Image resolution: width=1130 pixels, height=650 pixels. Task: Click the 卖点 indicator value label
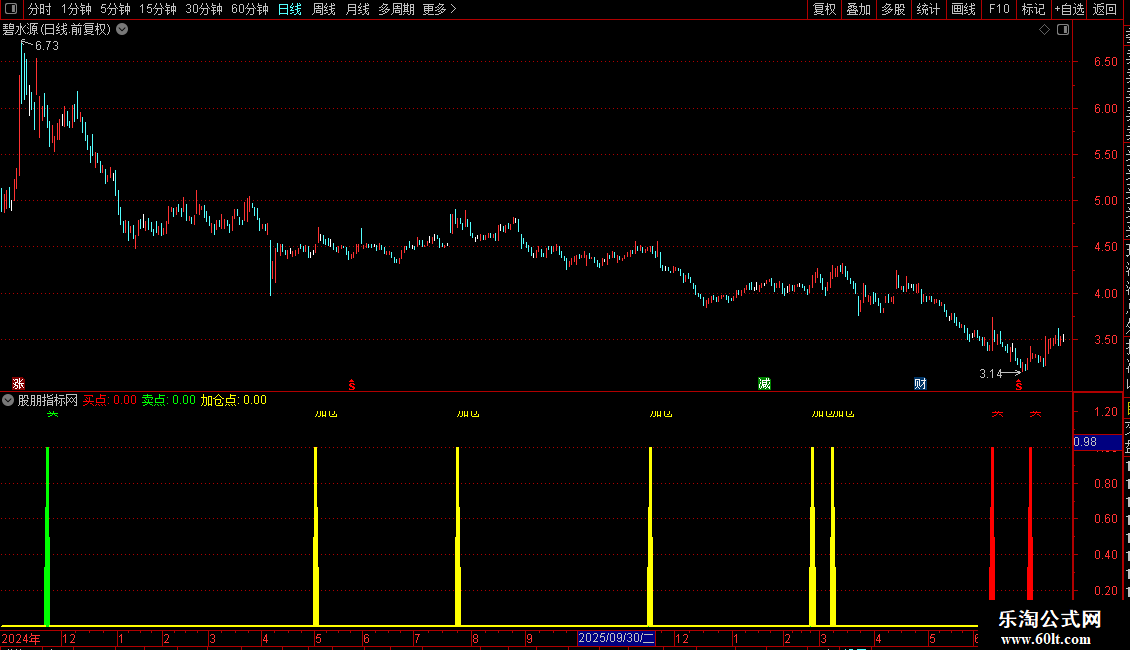(168, 400)
